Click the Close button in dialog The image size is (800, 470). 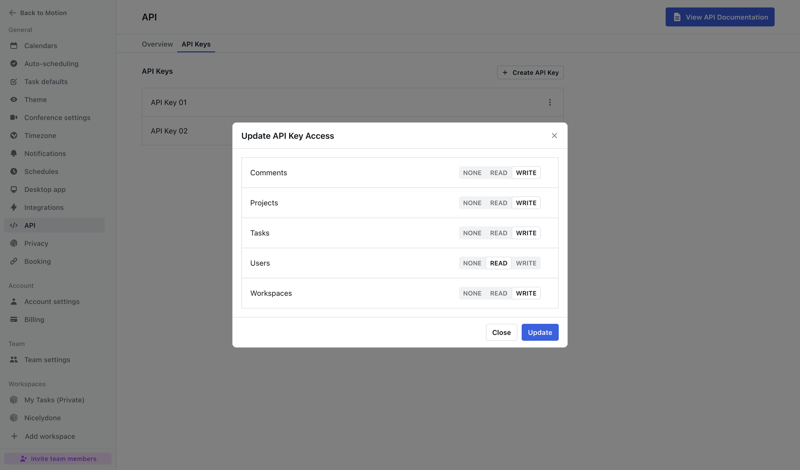tap(502, 332)
